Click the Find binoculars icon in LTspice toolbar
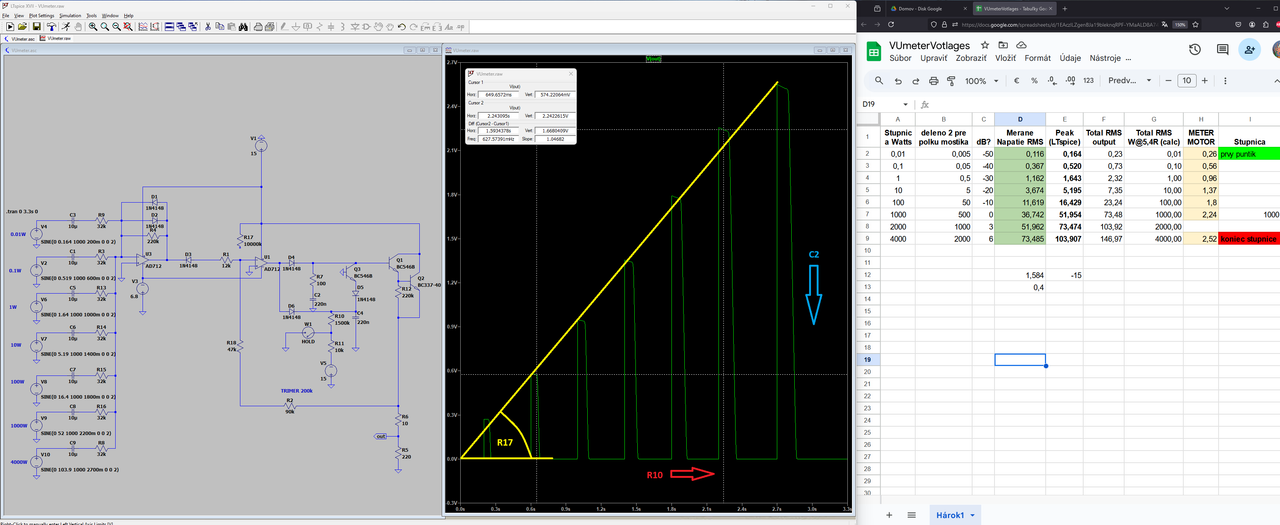The height and width of the screenshot is (525, 1280). [243, 26]
